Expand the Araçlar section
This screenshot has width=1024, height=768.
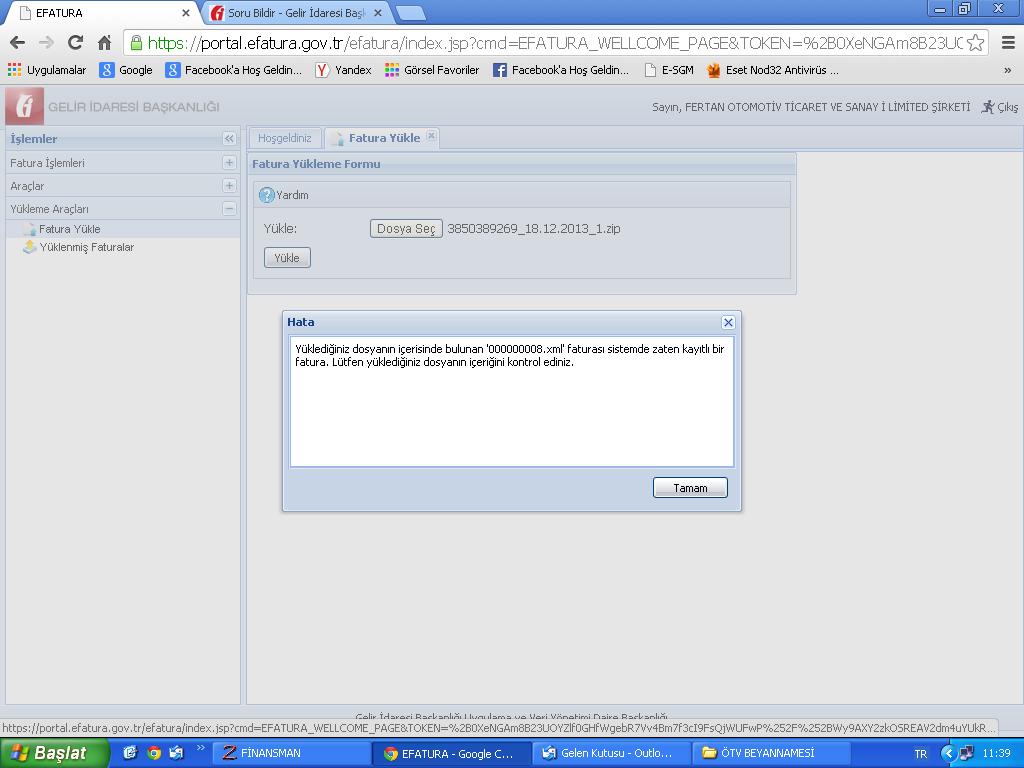pos(229,186)
